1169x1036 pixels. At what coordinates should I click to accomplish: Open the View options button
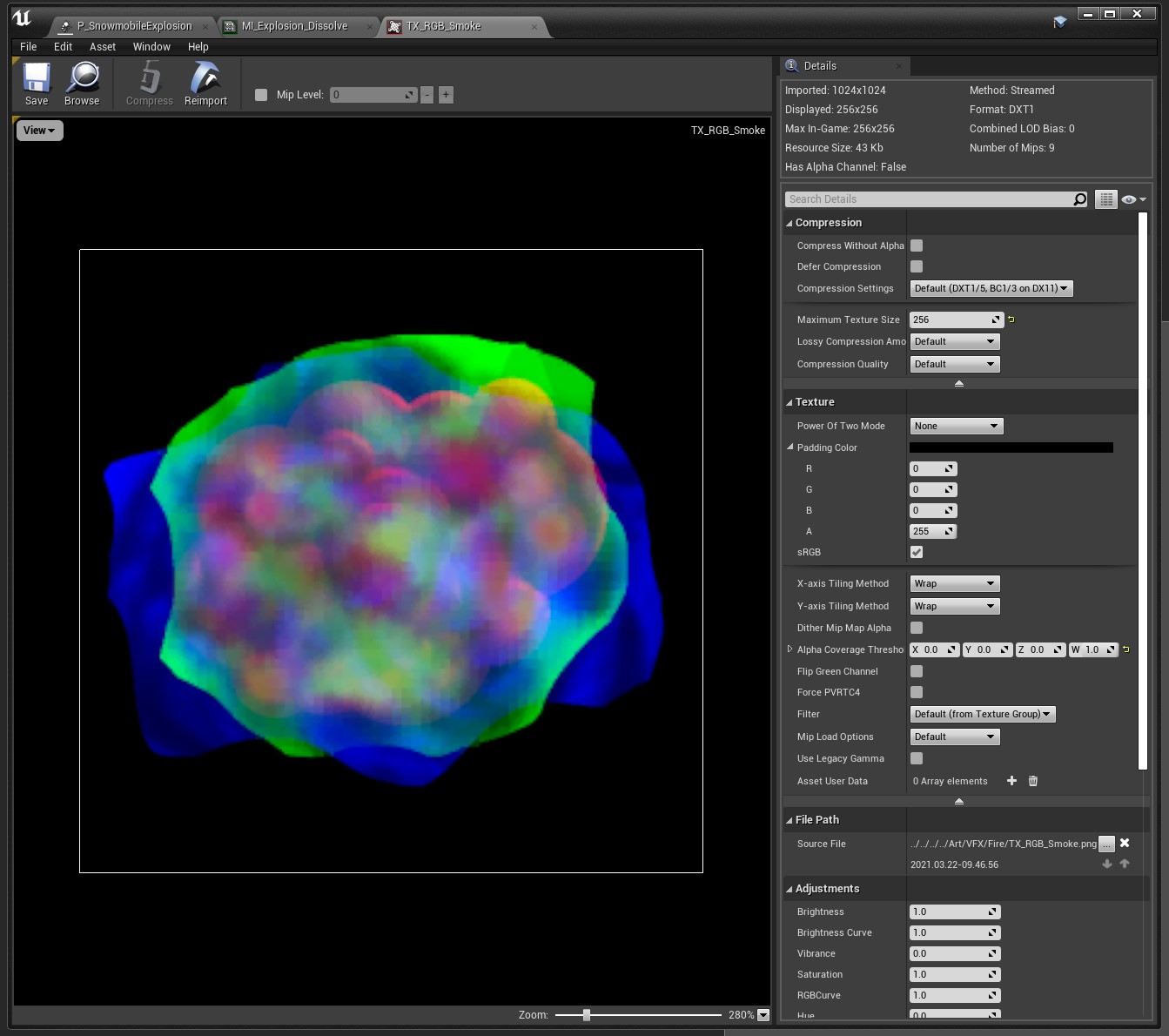point(39,131)
